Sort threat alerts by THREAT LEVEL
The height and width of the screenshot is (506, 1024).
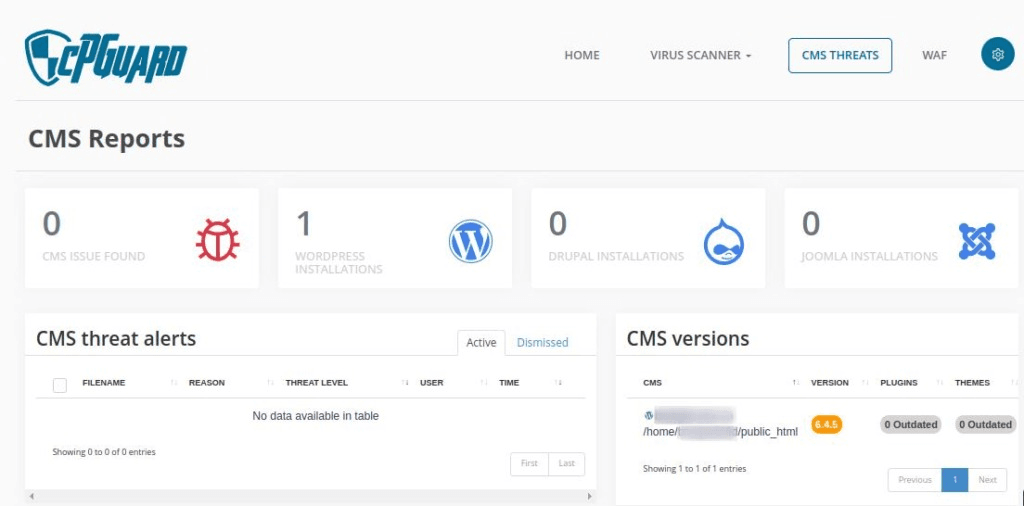pyautogui.click(x=316, y=383)
